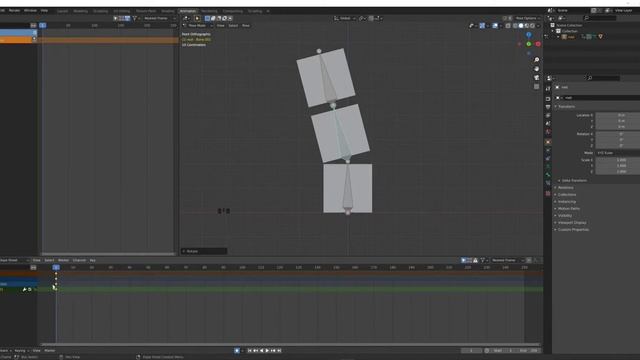
Task: Jump to the end frame
Action: point(280,351)
